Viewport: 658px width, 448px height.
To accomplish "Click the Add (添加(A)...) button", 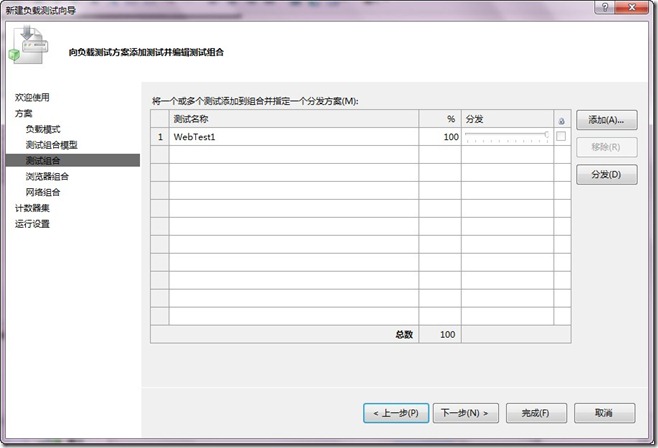I will (606, 120).
